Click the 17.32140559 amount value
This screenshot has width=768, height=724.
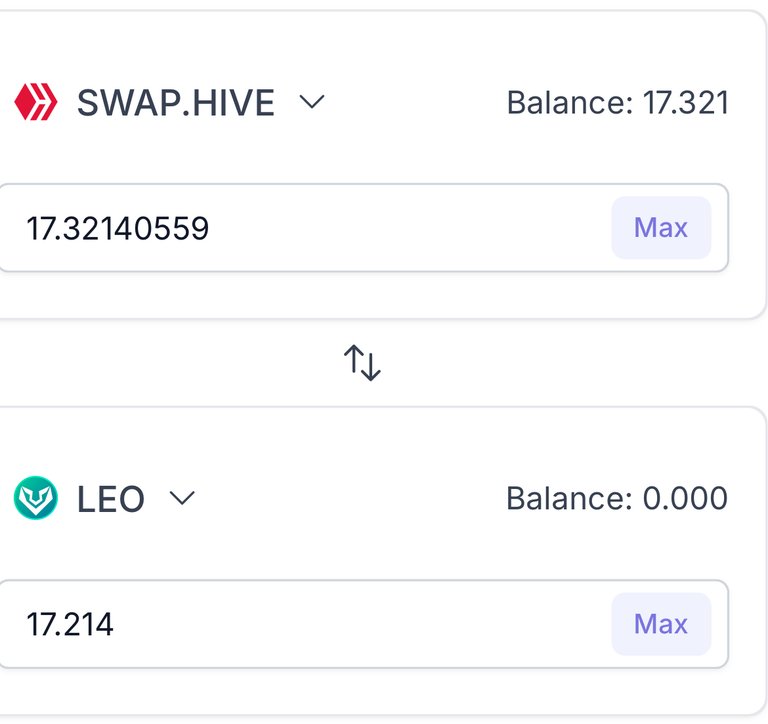coord(118,228)
